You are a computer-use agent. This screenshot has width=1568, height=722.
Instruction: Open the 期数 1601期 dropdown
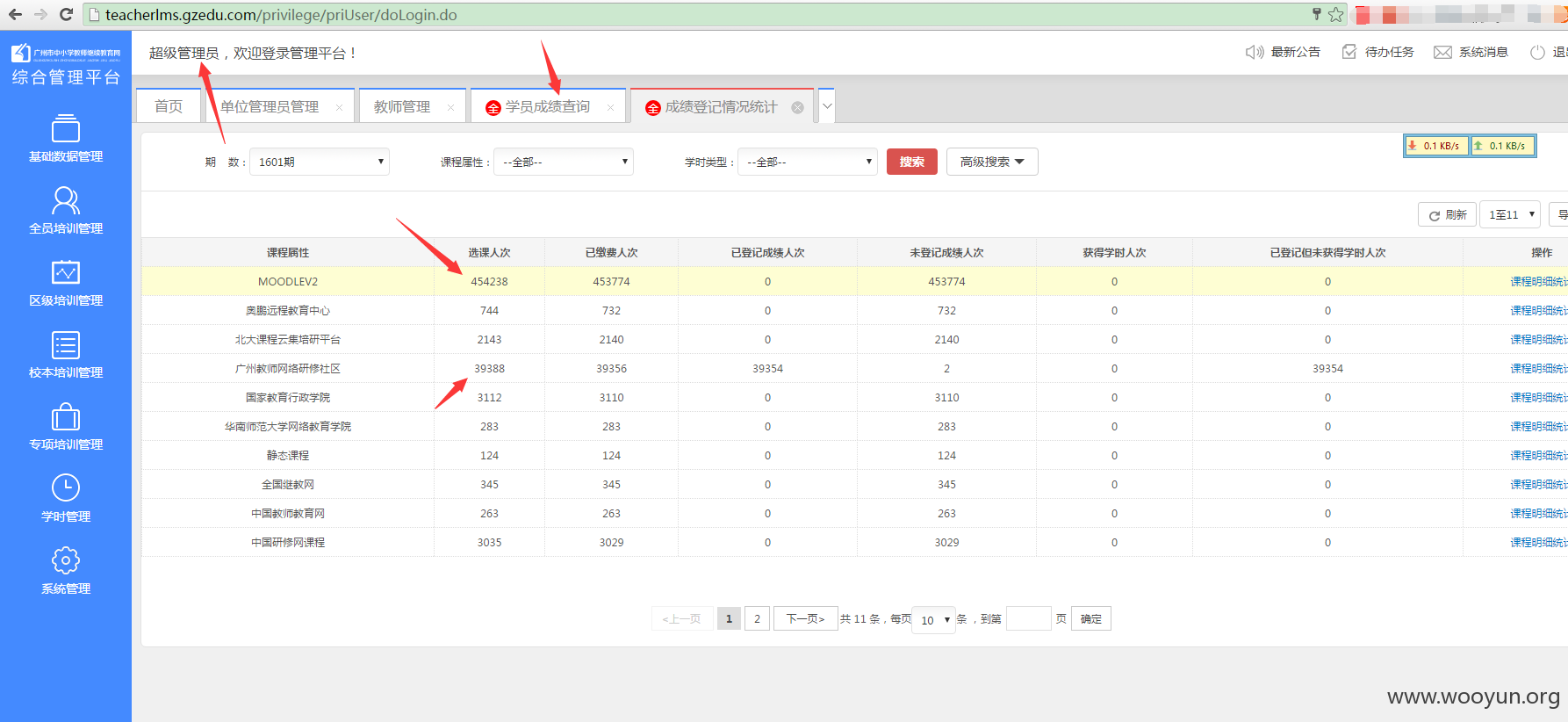(x=320, y=162)
